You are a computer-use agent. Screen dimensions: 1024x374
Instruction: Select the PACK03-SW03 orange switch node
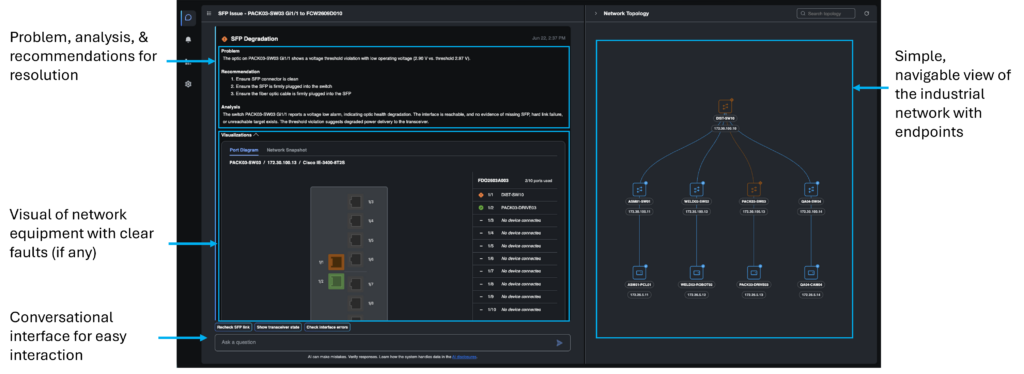pyautogui.click(x=753, y=189)
